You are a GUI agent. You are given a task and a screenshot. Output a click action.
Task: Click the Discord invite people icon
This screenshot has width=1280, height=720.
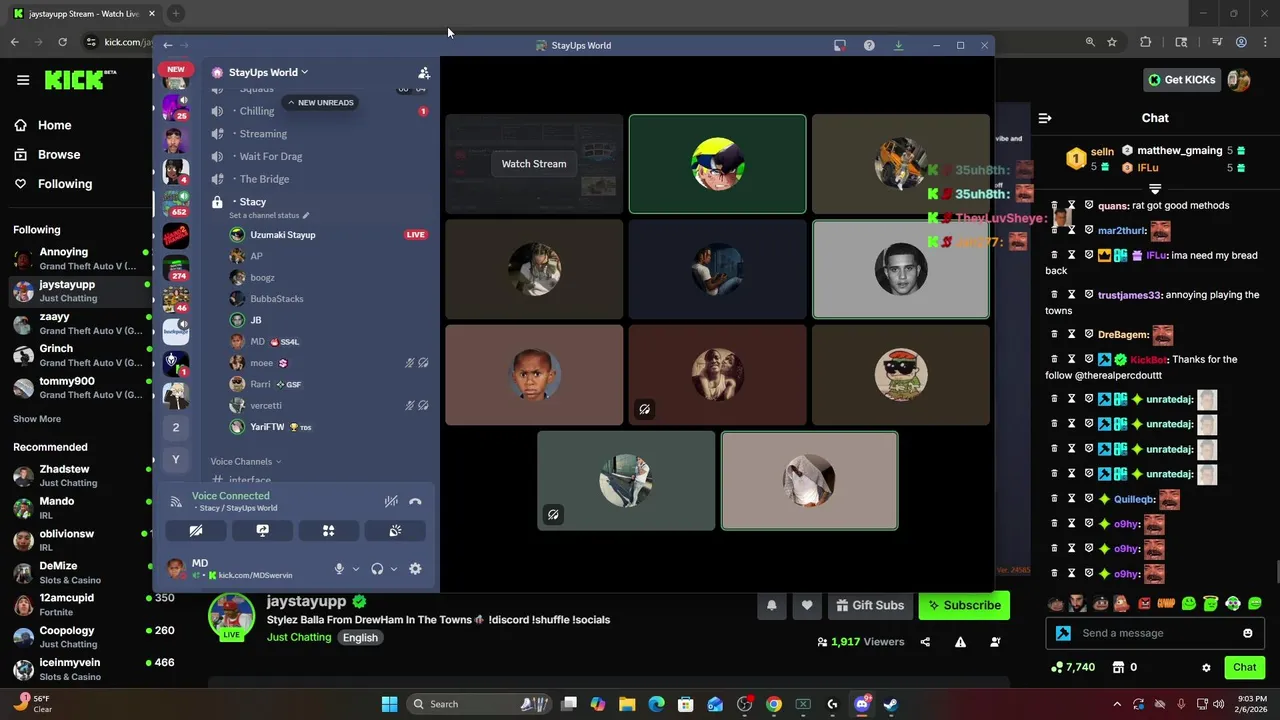click(x=424, y=73)
